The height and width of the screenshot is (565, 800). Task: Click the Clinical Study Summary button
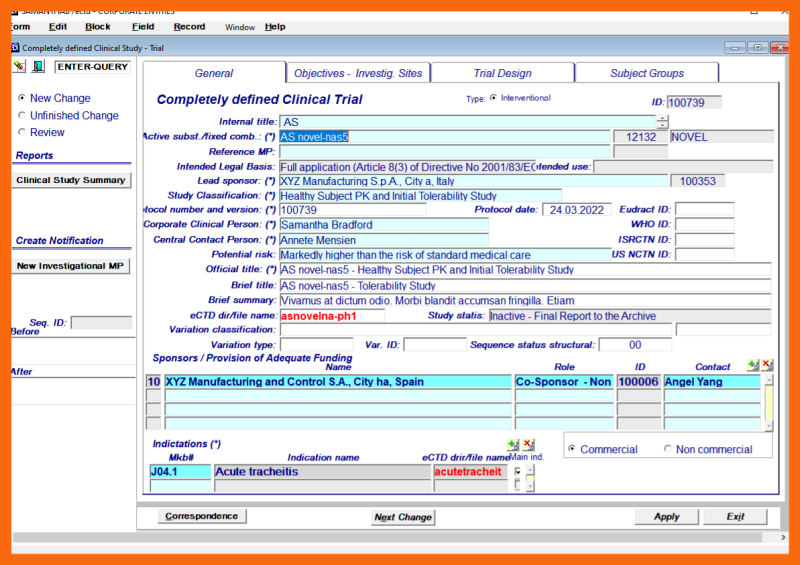tap(71, 180)
